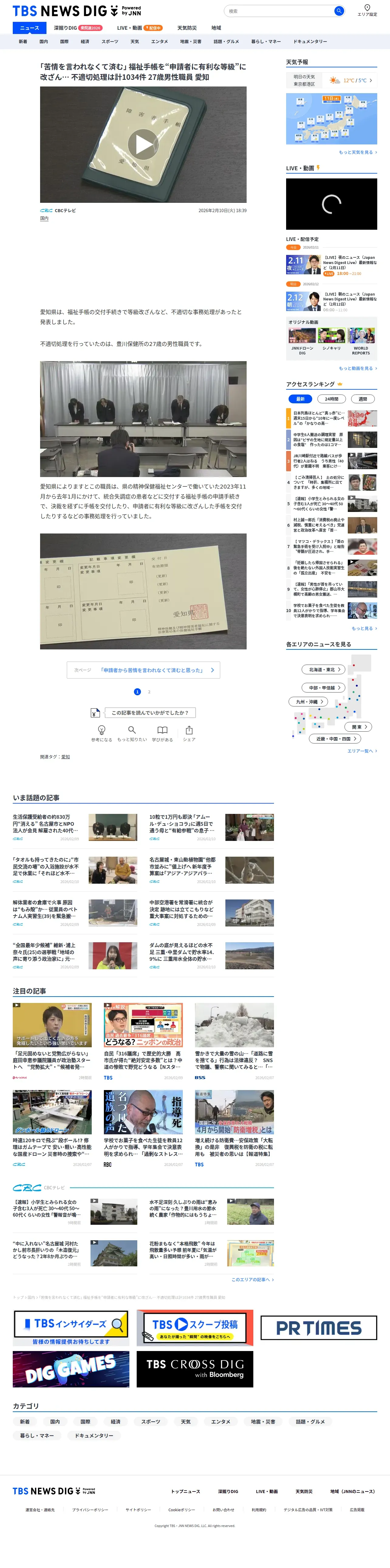Open the weather map of Japan
The height and width of the screenshot is (1568, 390).
pyautogui.click(x=331, y=119)
